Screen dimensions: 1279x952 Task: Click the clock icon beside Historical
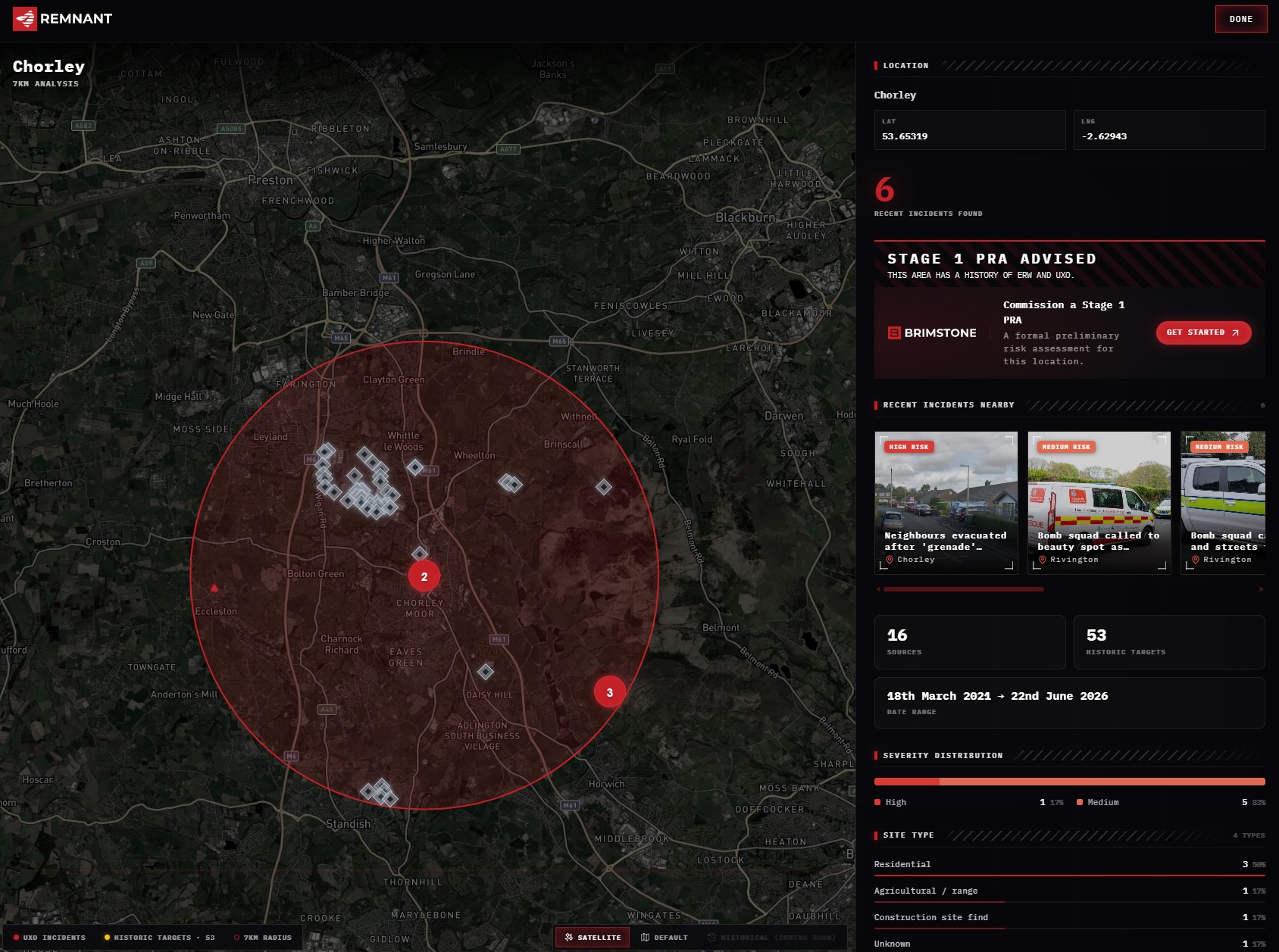pos(711,937)
